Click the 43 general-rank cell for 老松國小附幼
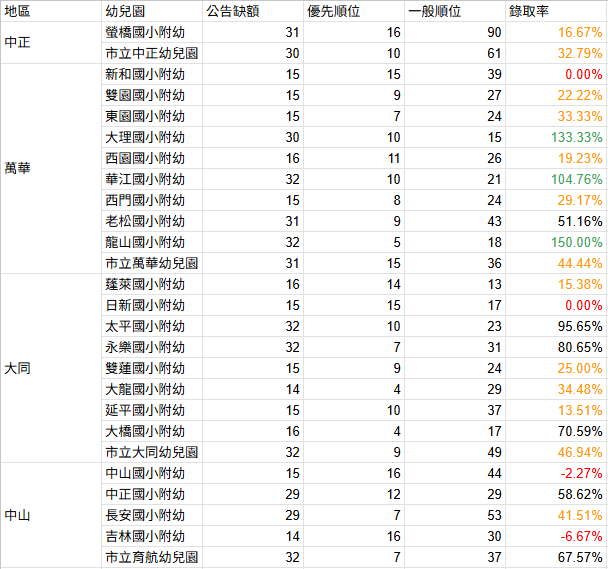The image size is (608, 569). point(455,221)
